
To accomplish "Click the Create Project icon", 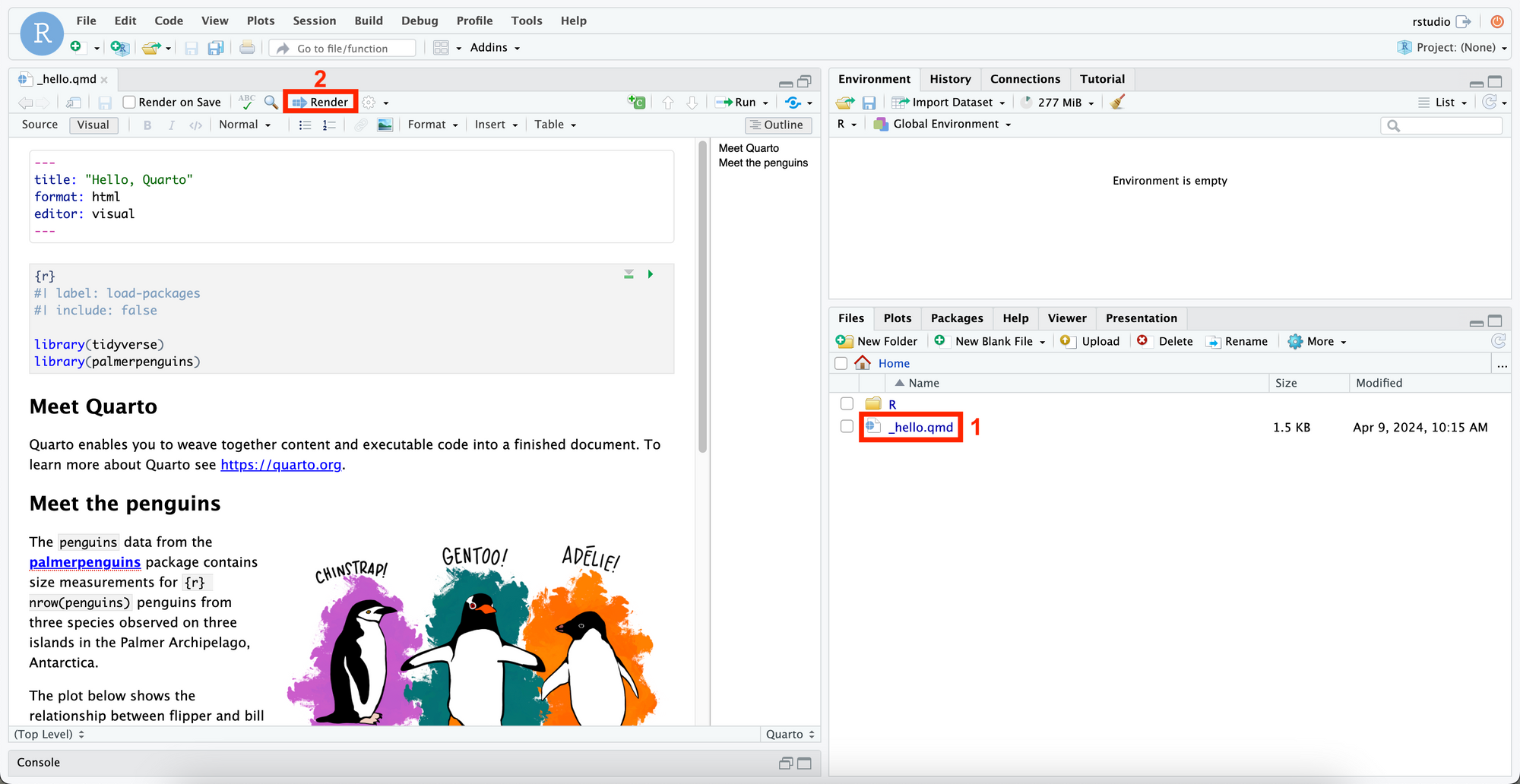I will 120,48.
